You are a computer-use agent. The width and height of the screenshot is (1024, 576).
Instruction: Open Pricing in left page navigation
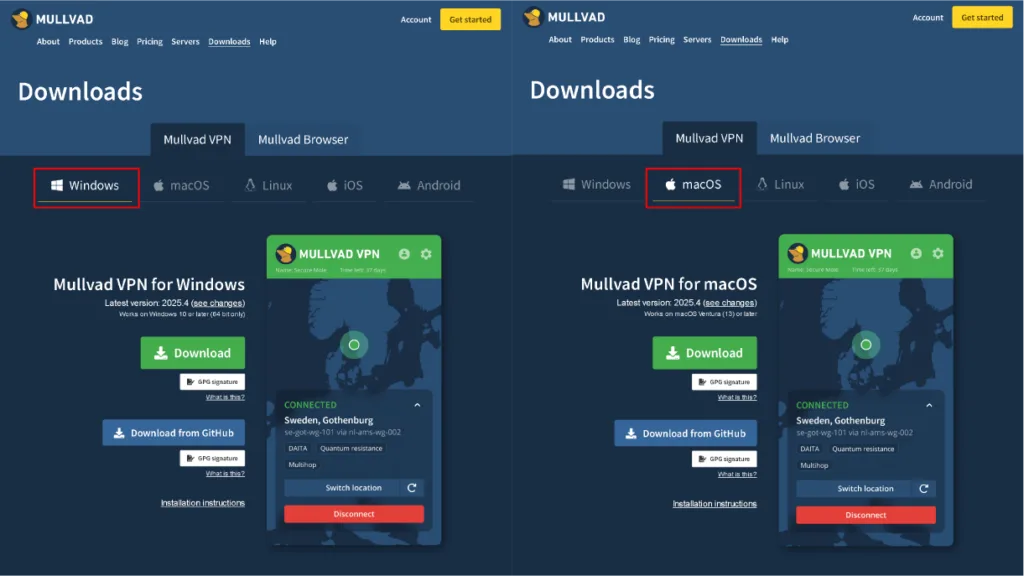(150, 41)
